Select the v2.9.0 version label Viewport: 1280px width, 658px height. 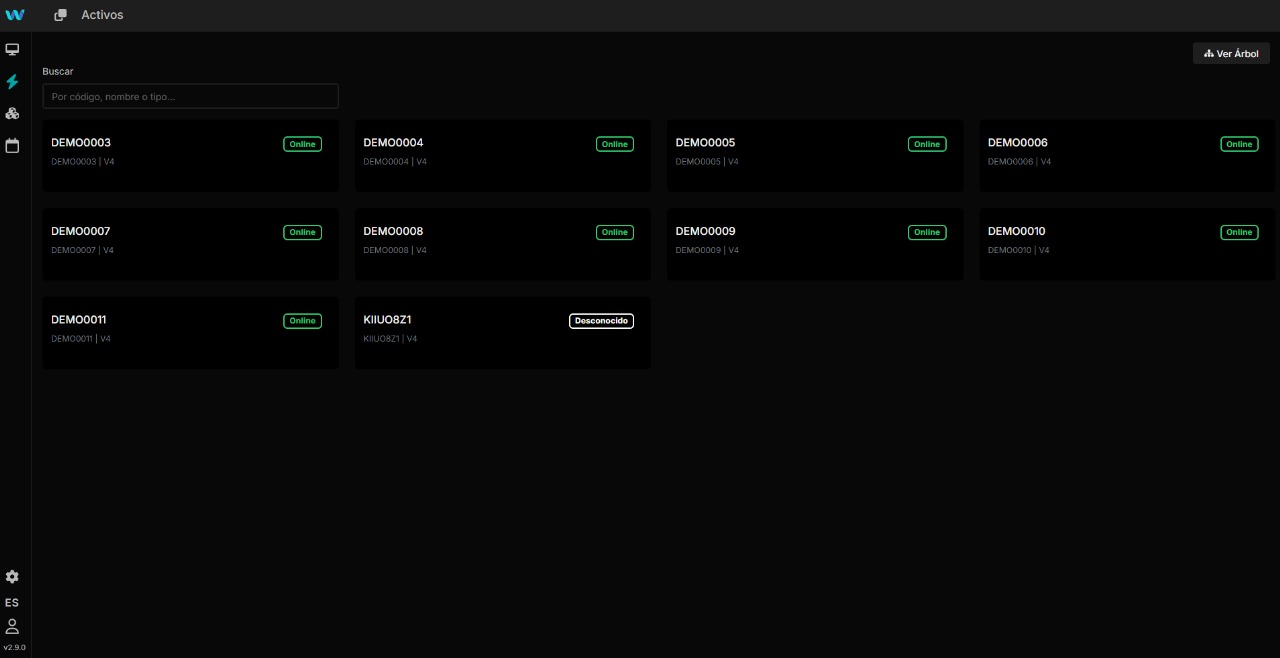pyautogui.click(x=14, y=647)
